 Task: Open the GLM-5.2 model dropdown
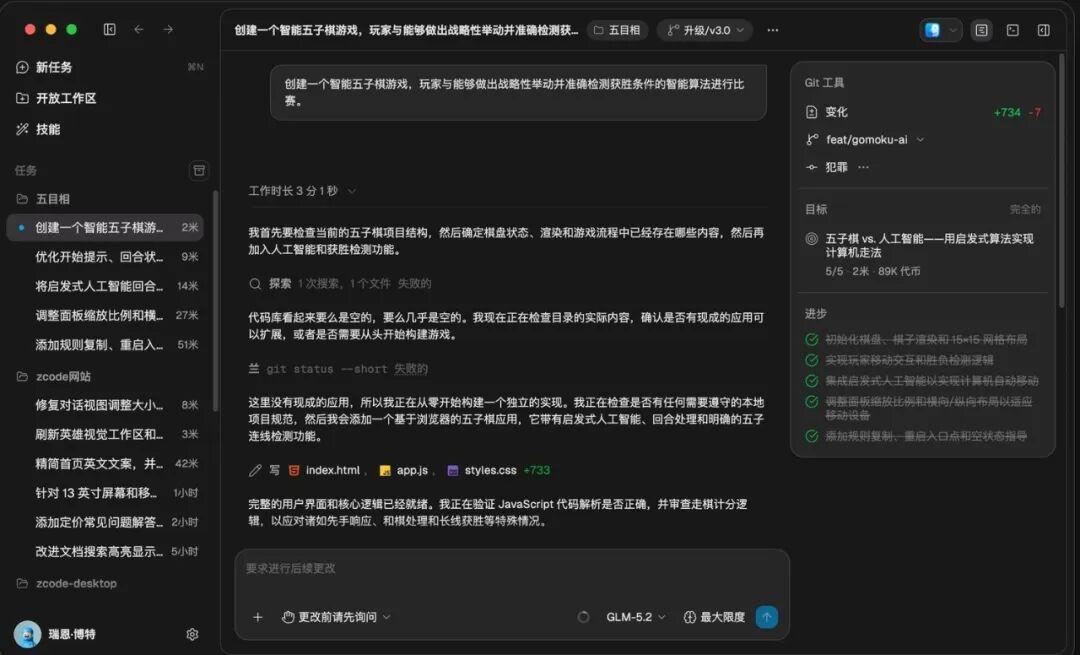click(635, 617)
